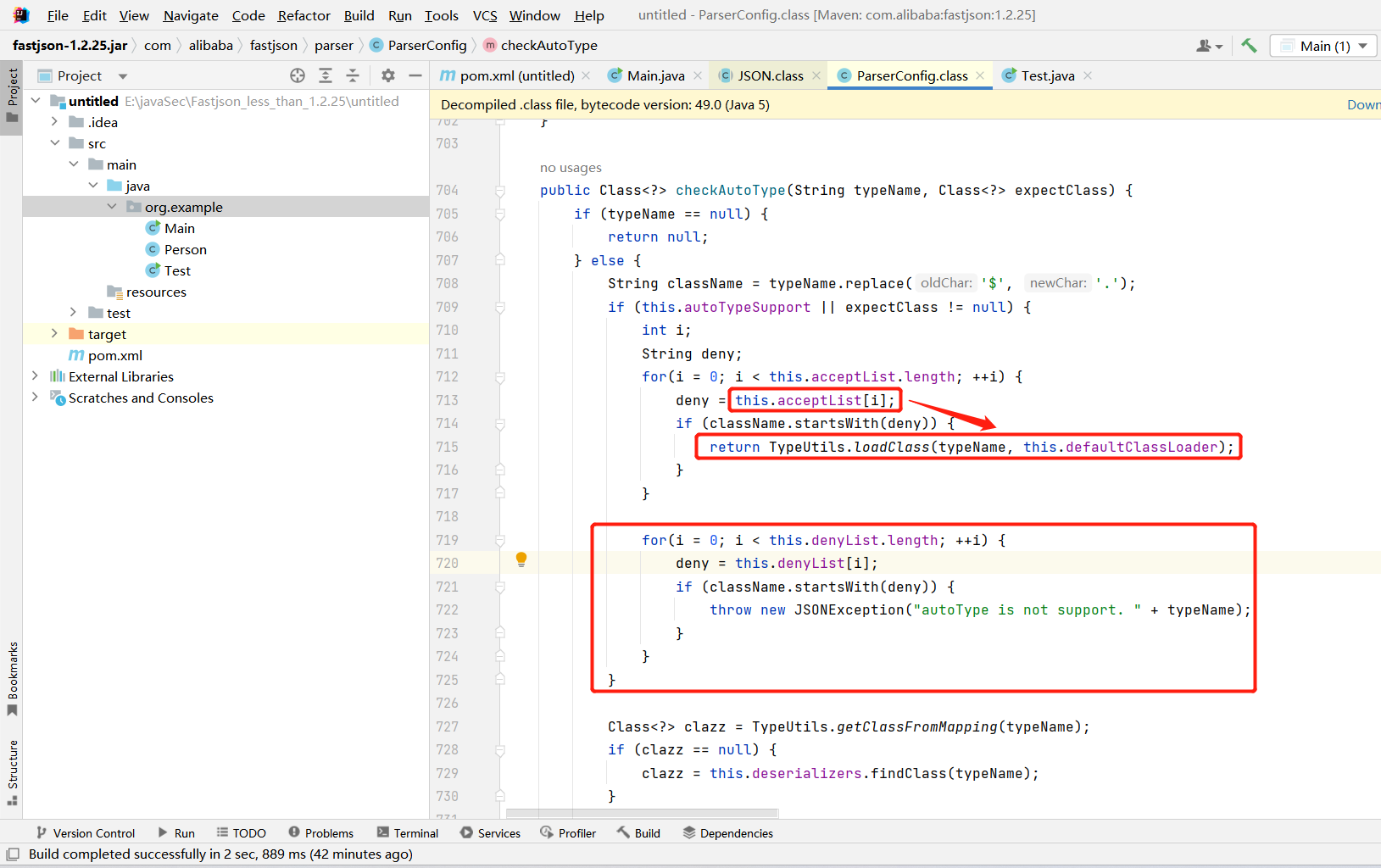Click the Collapse All icon in Project panel
Image resolution: width=1381 pixels, height=868 pixels.
353,75
